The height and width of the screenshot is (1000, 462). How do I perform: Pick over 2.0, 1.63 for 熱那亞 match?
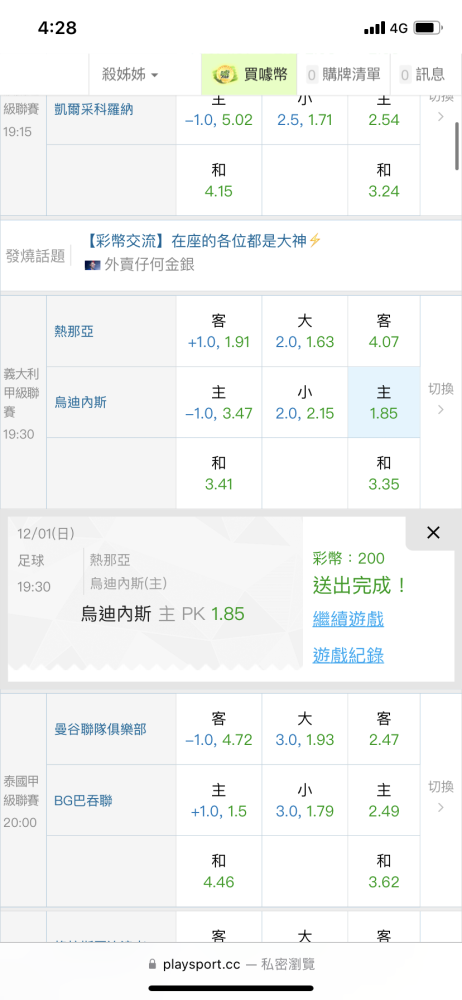click(x=305, y=331)
